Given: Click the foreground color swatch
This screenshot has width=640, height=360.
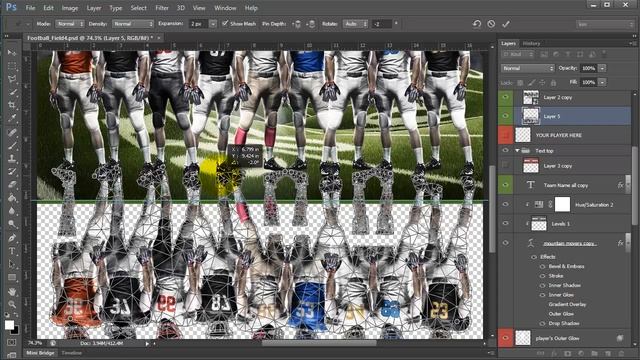Looking at the screenshot, I should pyautogui.click(x=9, y=325).
